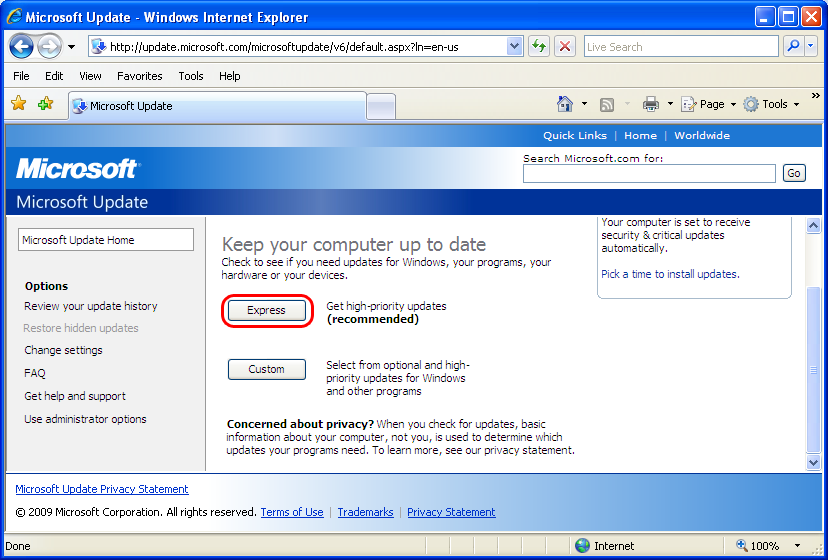
Task: Click the Back navigation arrow button
Action: click(x=22, y=46)
